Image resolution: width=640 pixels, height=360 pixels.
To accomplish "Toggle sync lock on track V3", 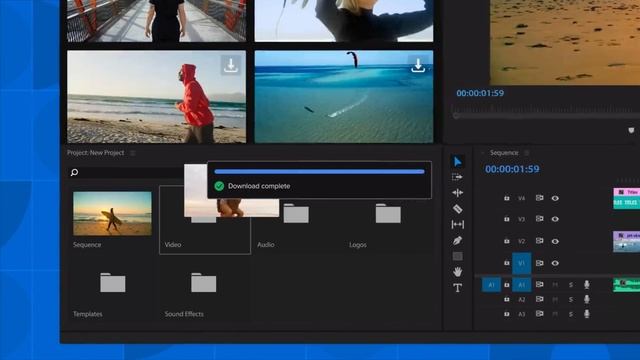I will pos(539,219).
